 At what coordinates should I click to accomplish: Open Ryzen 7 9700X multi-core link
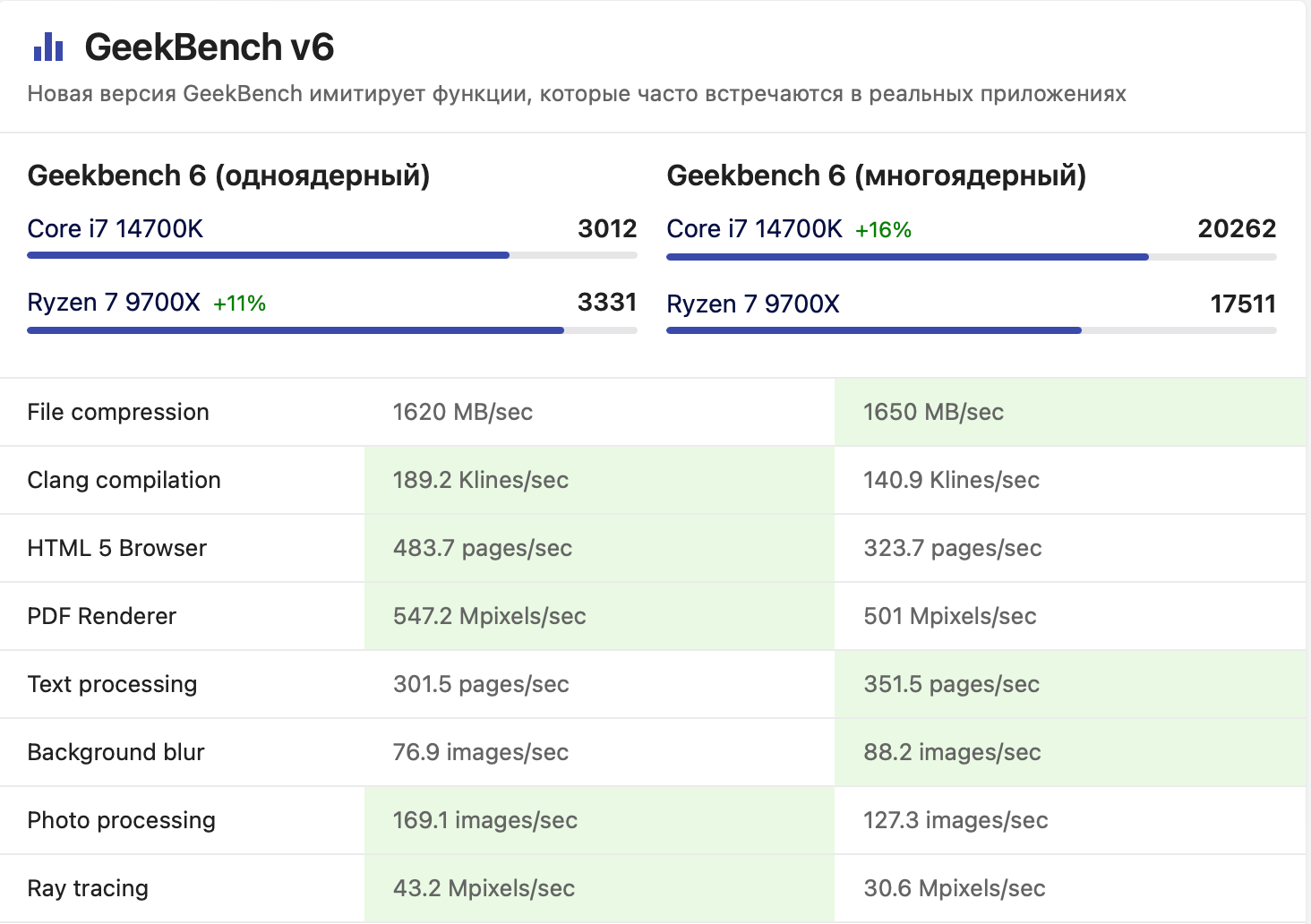(x=753, y=304)
